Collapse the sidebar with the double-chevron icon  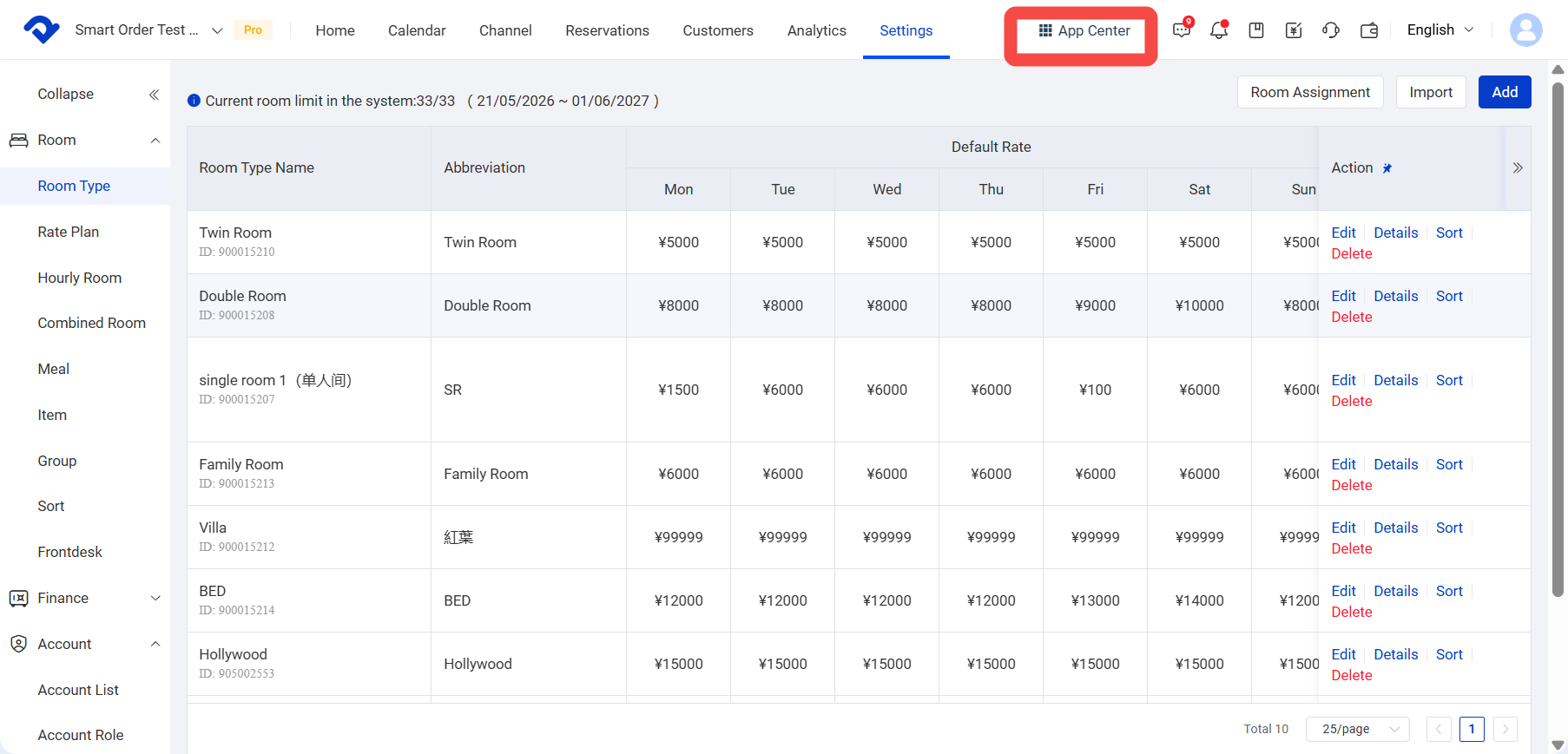[154, 95]
